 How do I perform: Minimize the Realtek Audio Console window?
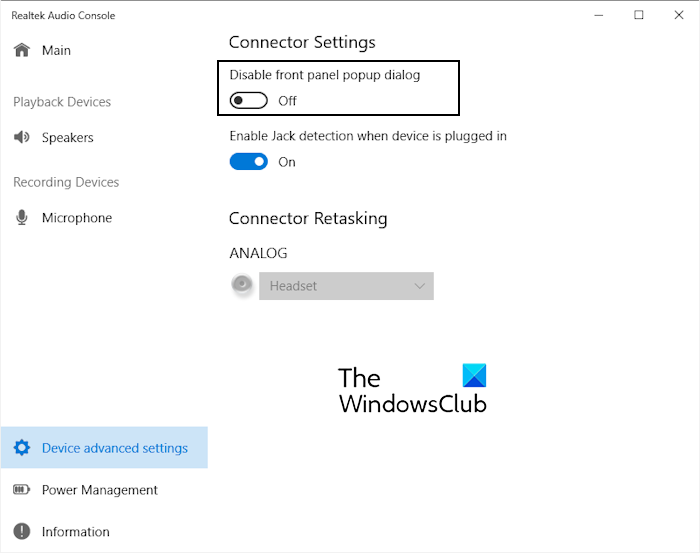click(599, 15)
